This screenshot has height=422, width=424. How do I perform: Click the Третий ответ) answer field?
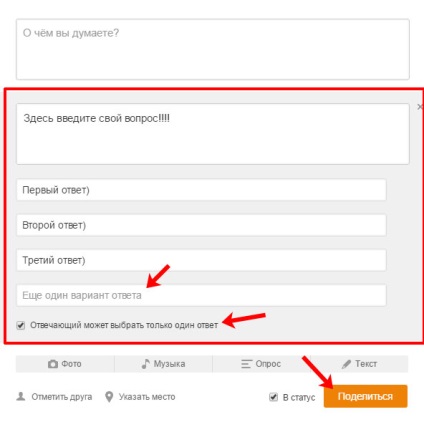tap(201, 260)
